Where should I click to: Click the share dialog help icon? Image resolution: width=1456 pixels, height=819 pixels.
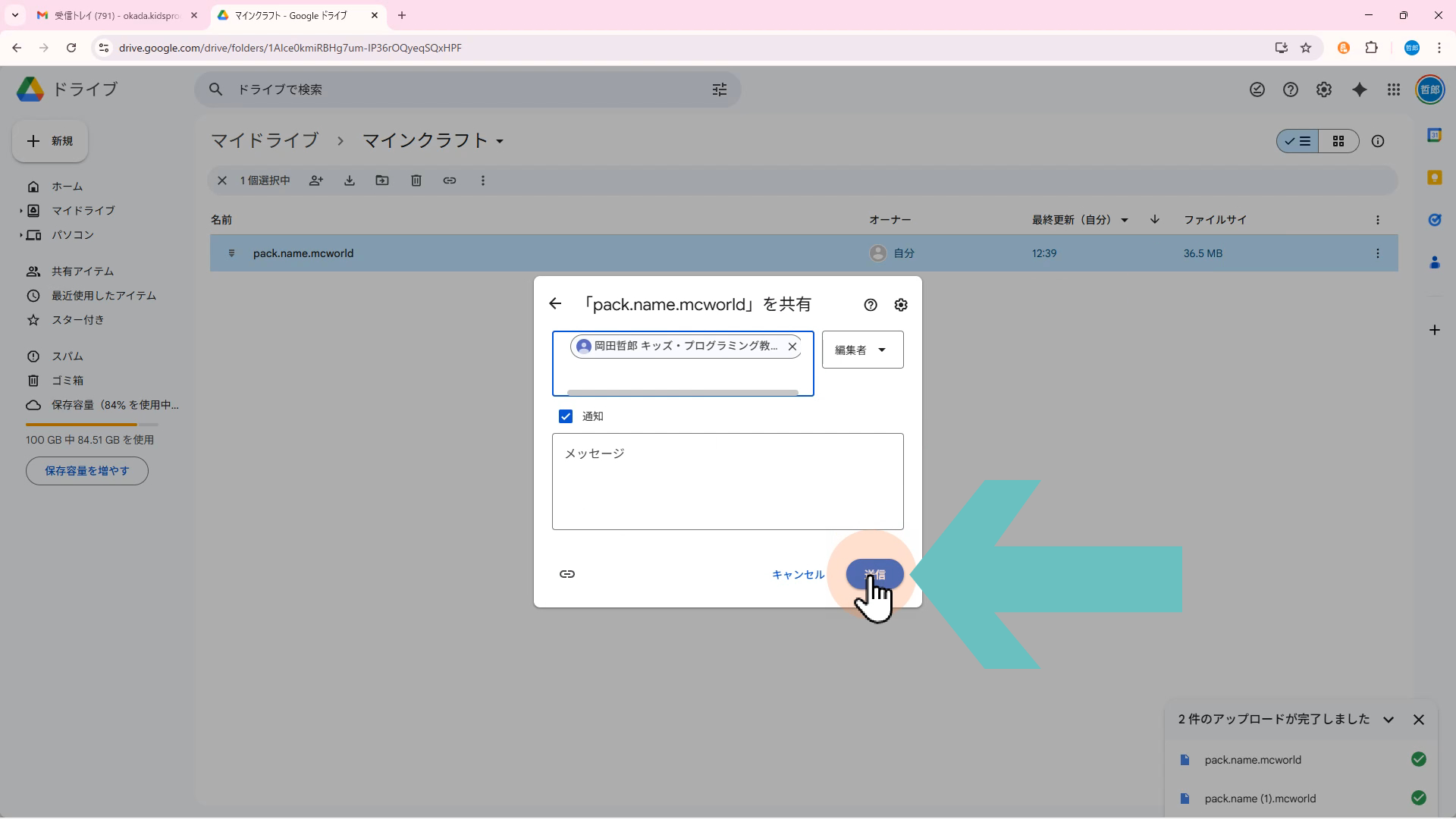pos(871,305)
